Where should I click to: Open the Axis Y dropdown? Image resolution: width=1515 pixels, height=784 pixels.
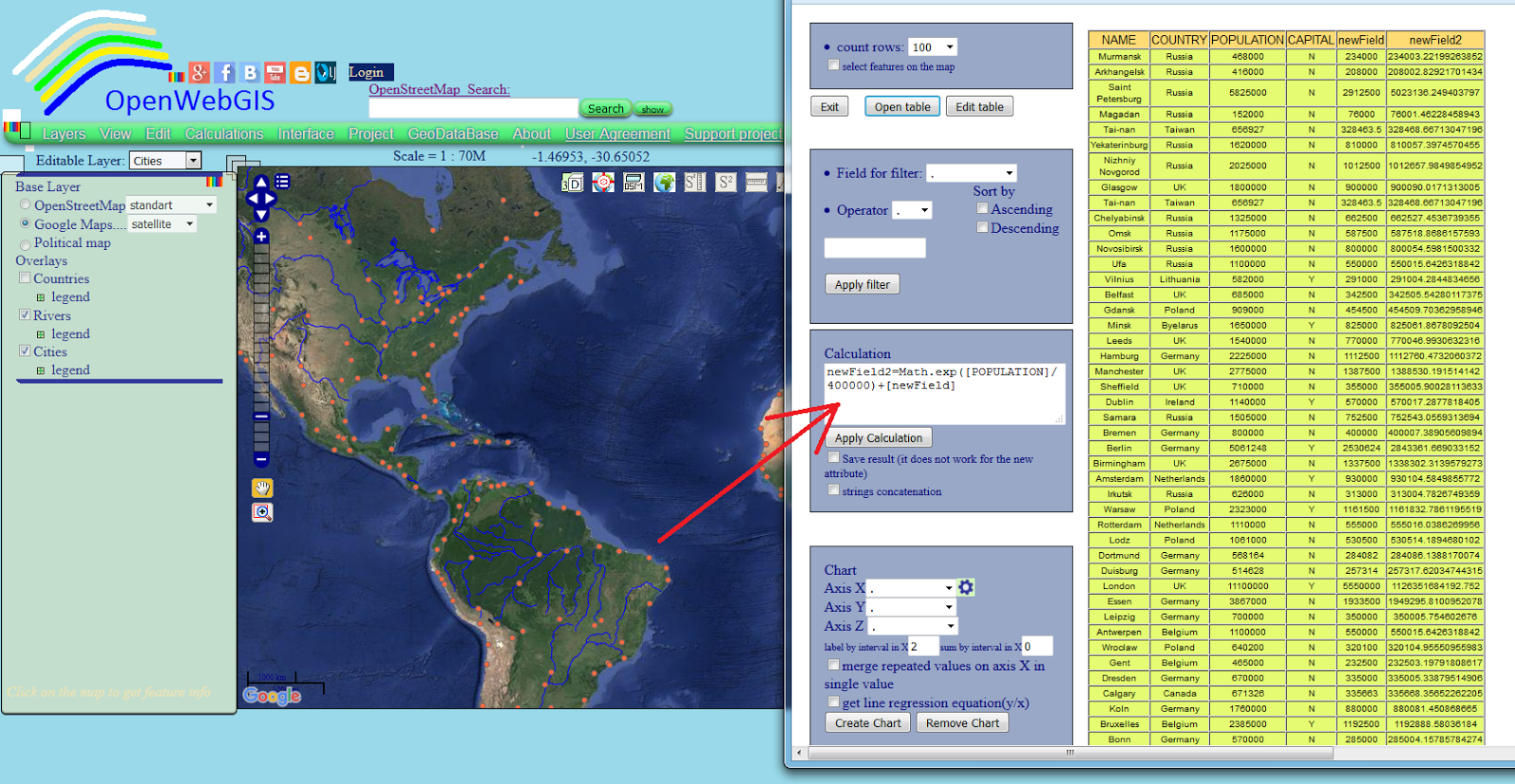tap(913, 607)
